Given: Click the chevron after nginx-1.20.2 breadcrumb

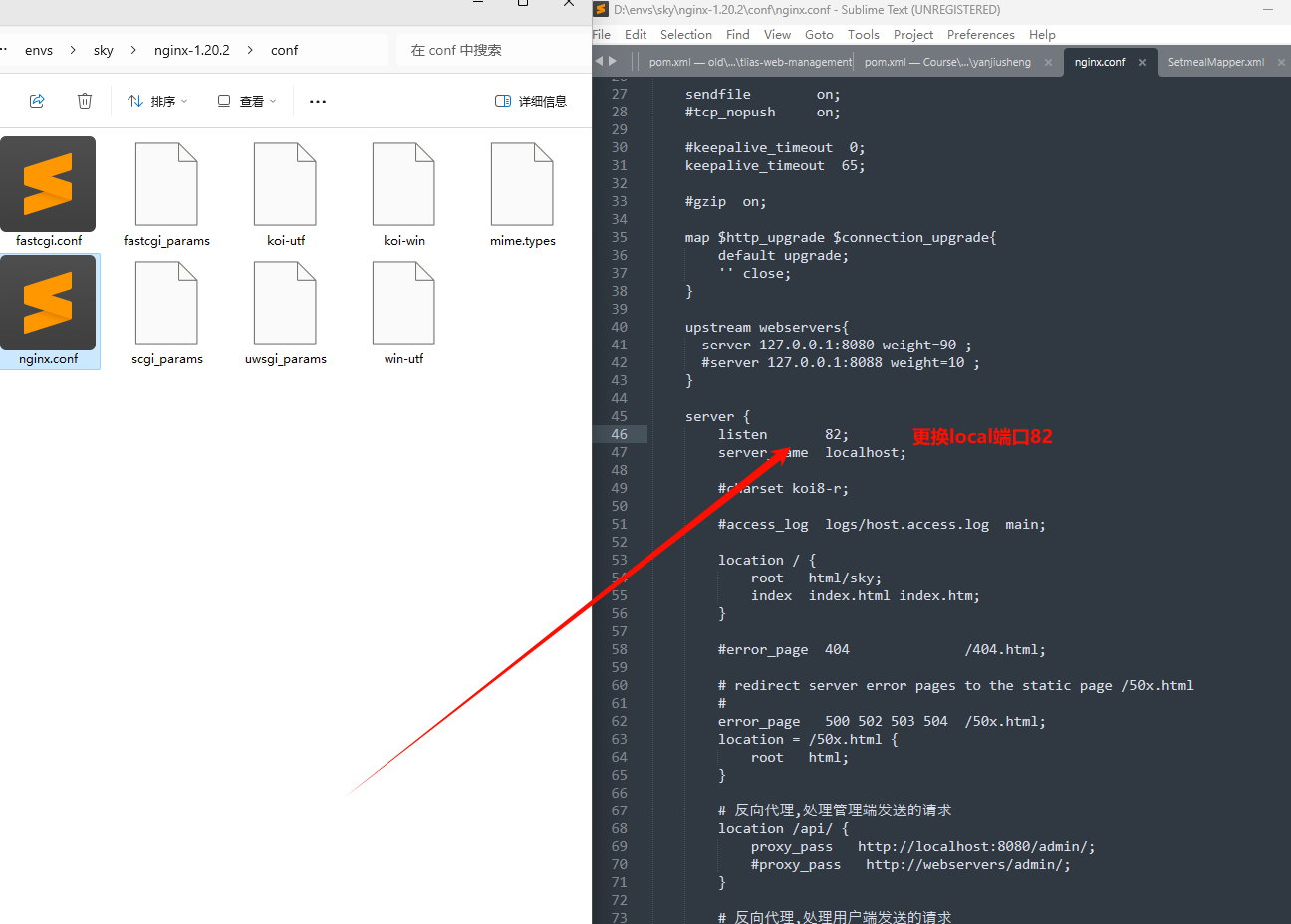Looking at the screenshot, I should (250, 50).
